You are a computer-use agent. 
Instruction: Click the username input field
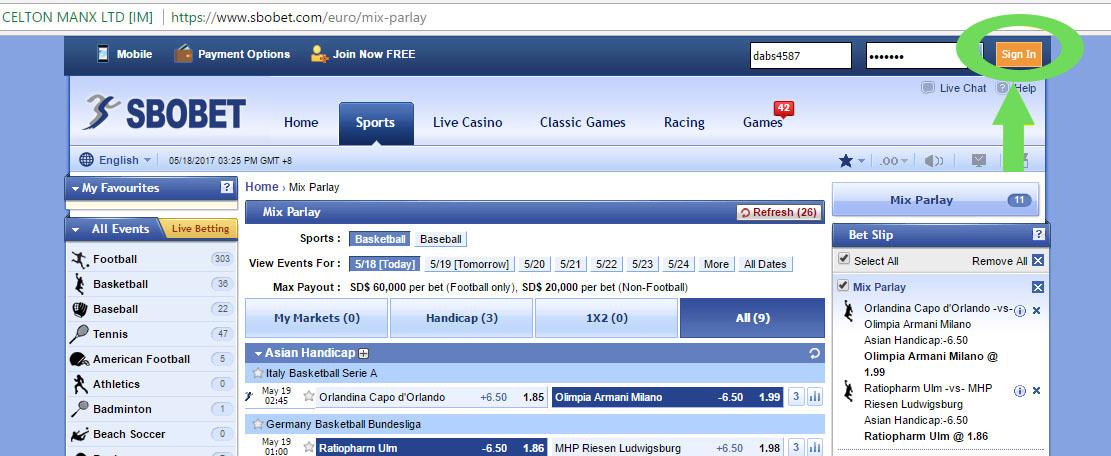coord(801,55)
